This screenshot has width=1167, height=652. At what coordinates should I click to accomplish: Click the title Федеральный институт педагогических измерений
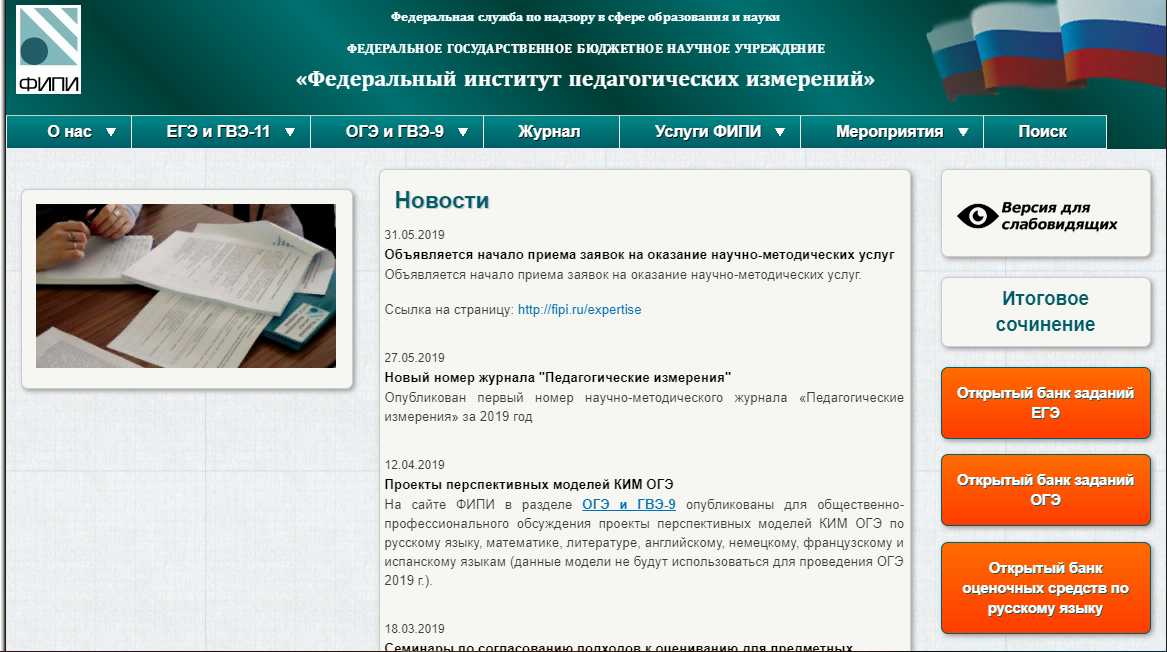585,79
